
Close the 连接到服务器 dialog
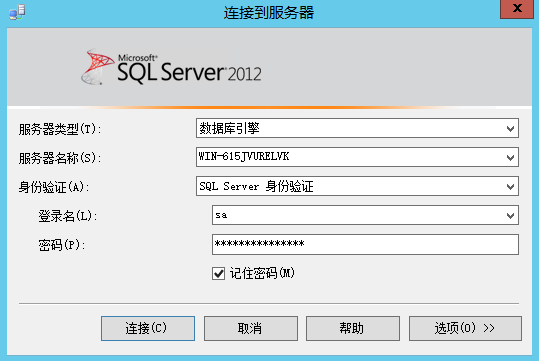click(517, 9)
